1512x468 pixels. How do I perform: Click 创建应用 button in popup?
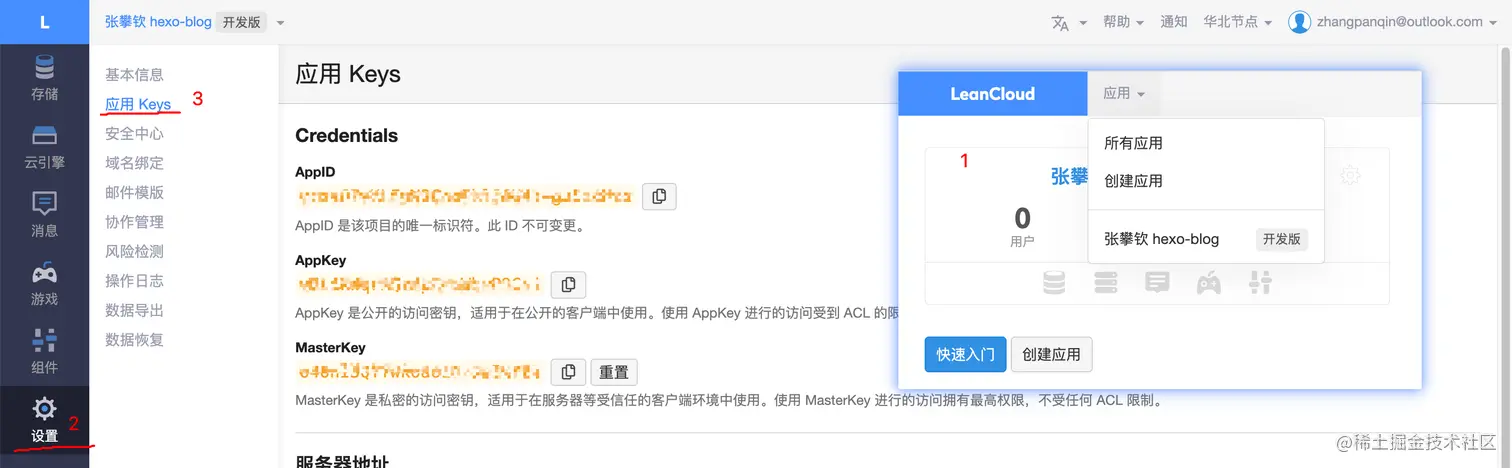(x=1052, y=354)
